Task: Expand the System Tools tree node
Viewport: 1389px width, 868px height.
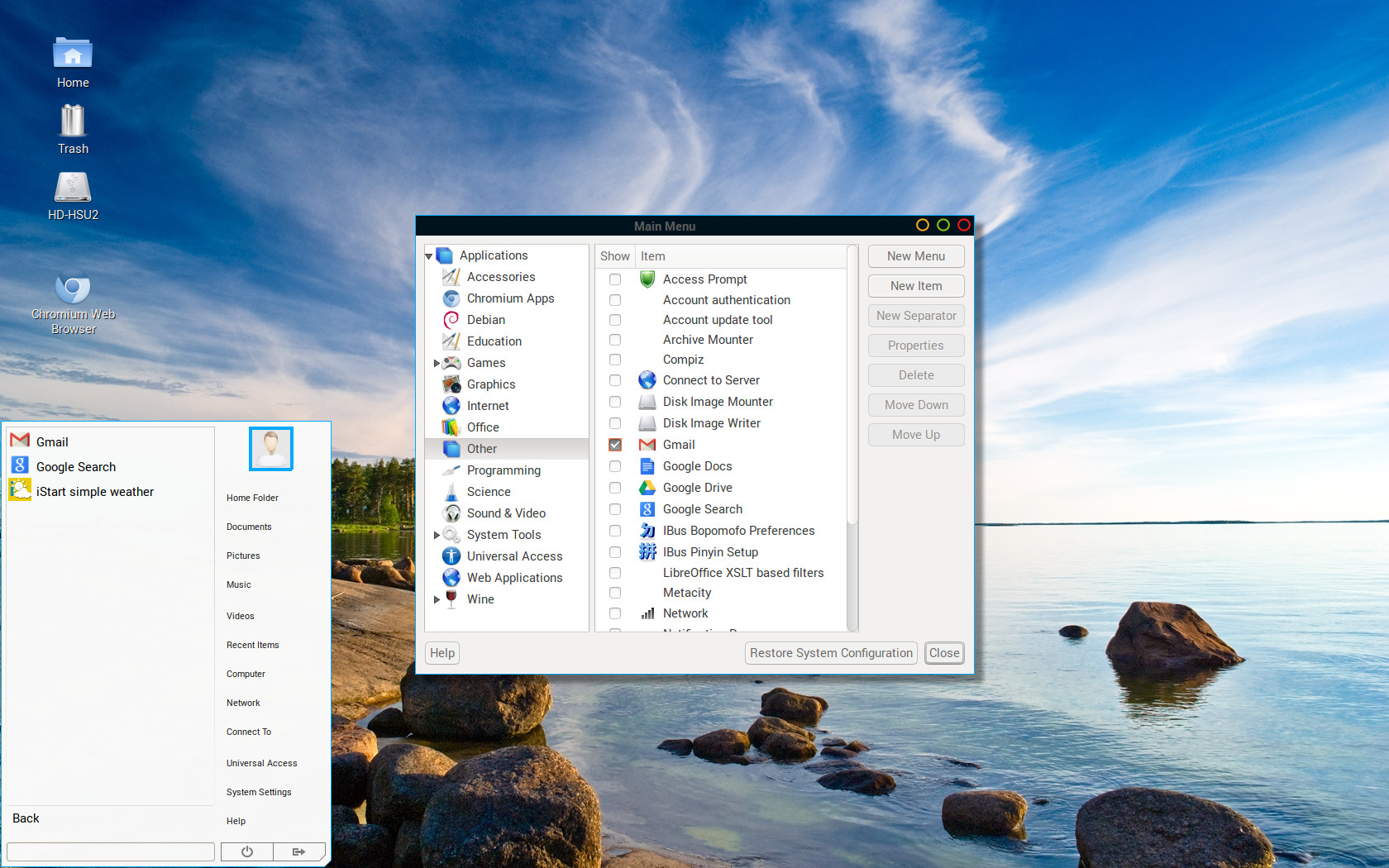Action: point(437,535)
